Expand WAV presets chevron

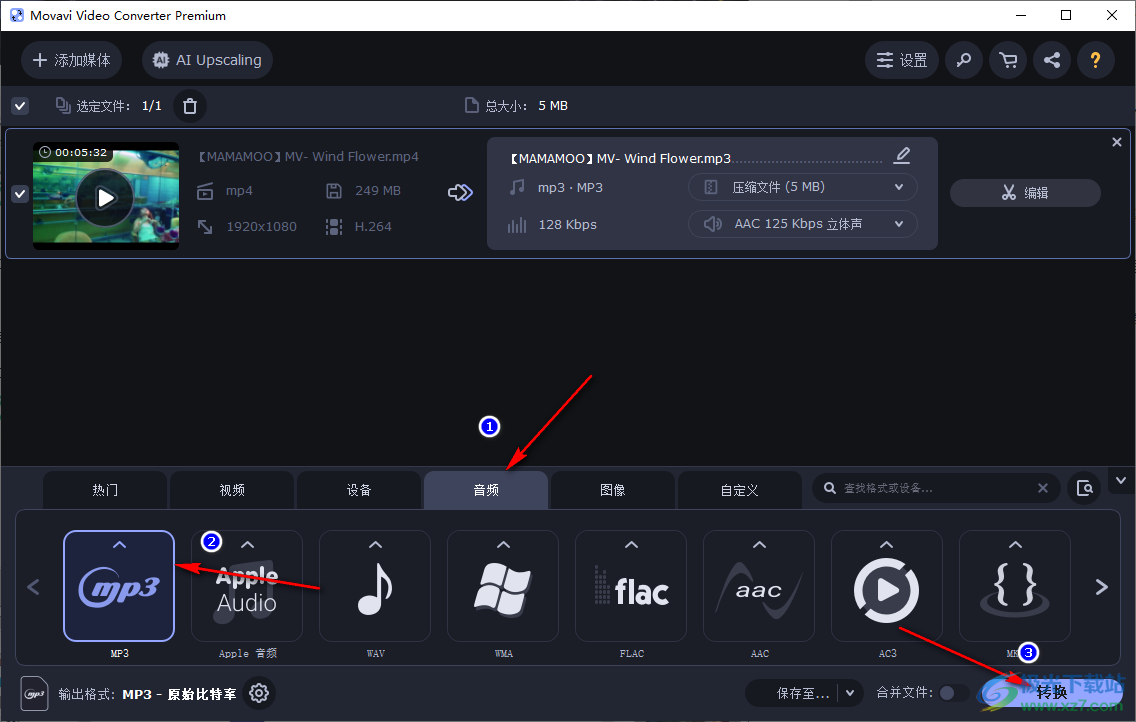point(375,545)
